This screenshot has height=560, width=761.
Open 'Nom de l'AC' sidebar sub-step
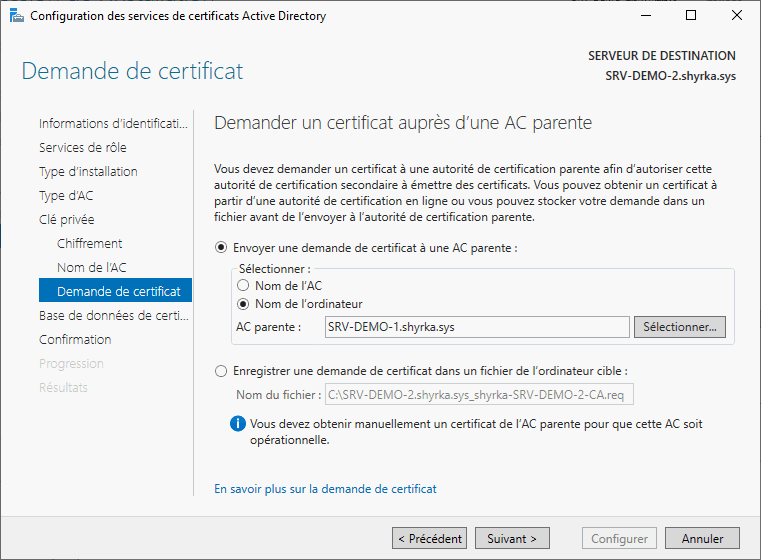[92, 268]
